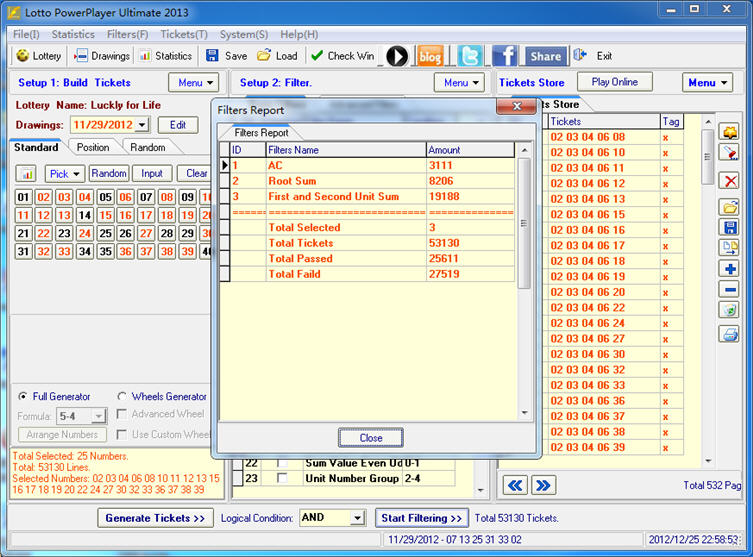The image size is (753, 557).
Task: Open the Formula 5-4 dropdown
Action: coord(98,416)
